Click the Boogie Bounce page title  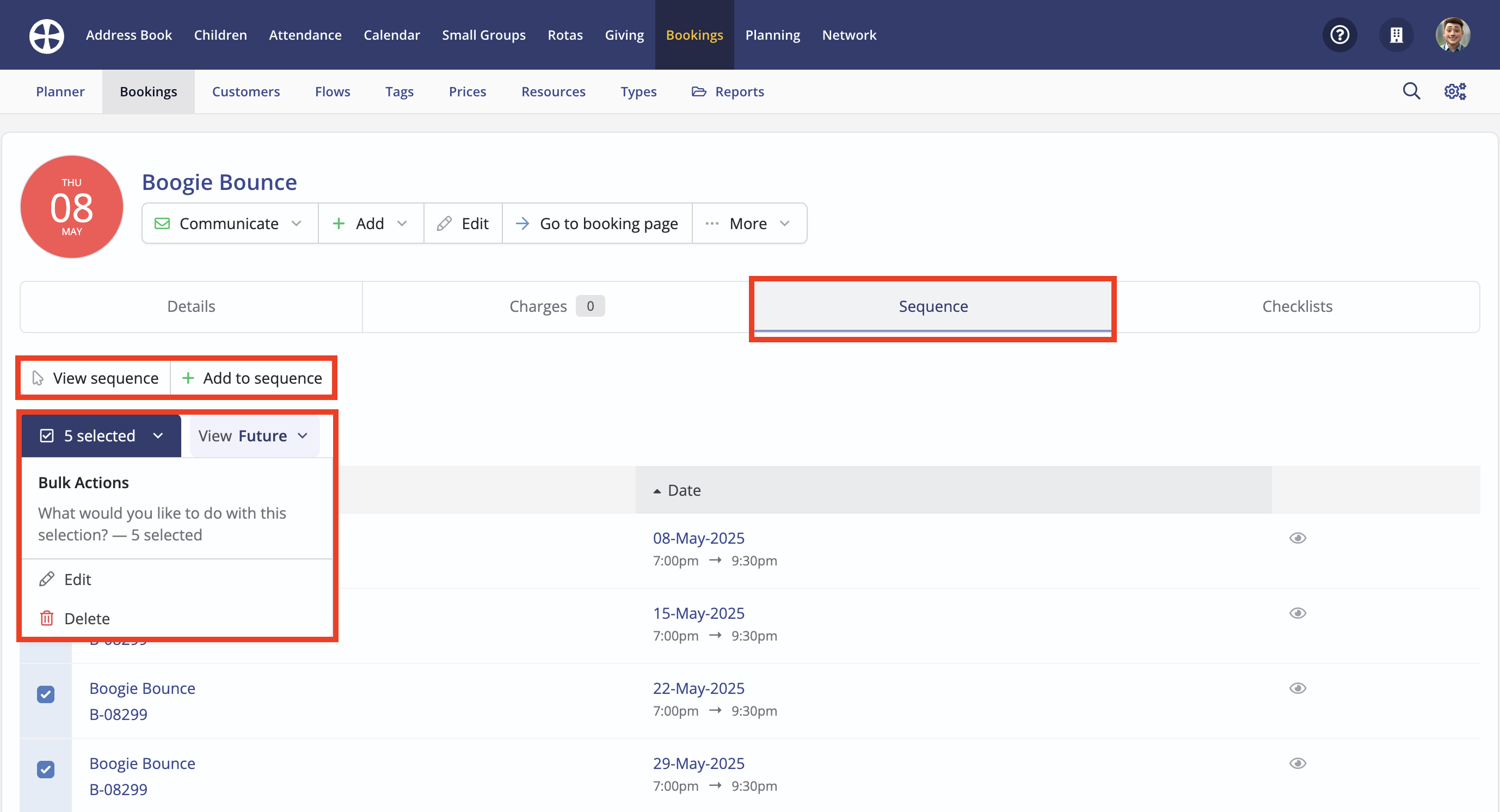pos(219,182)
